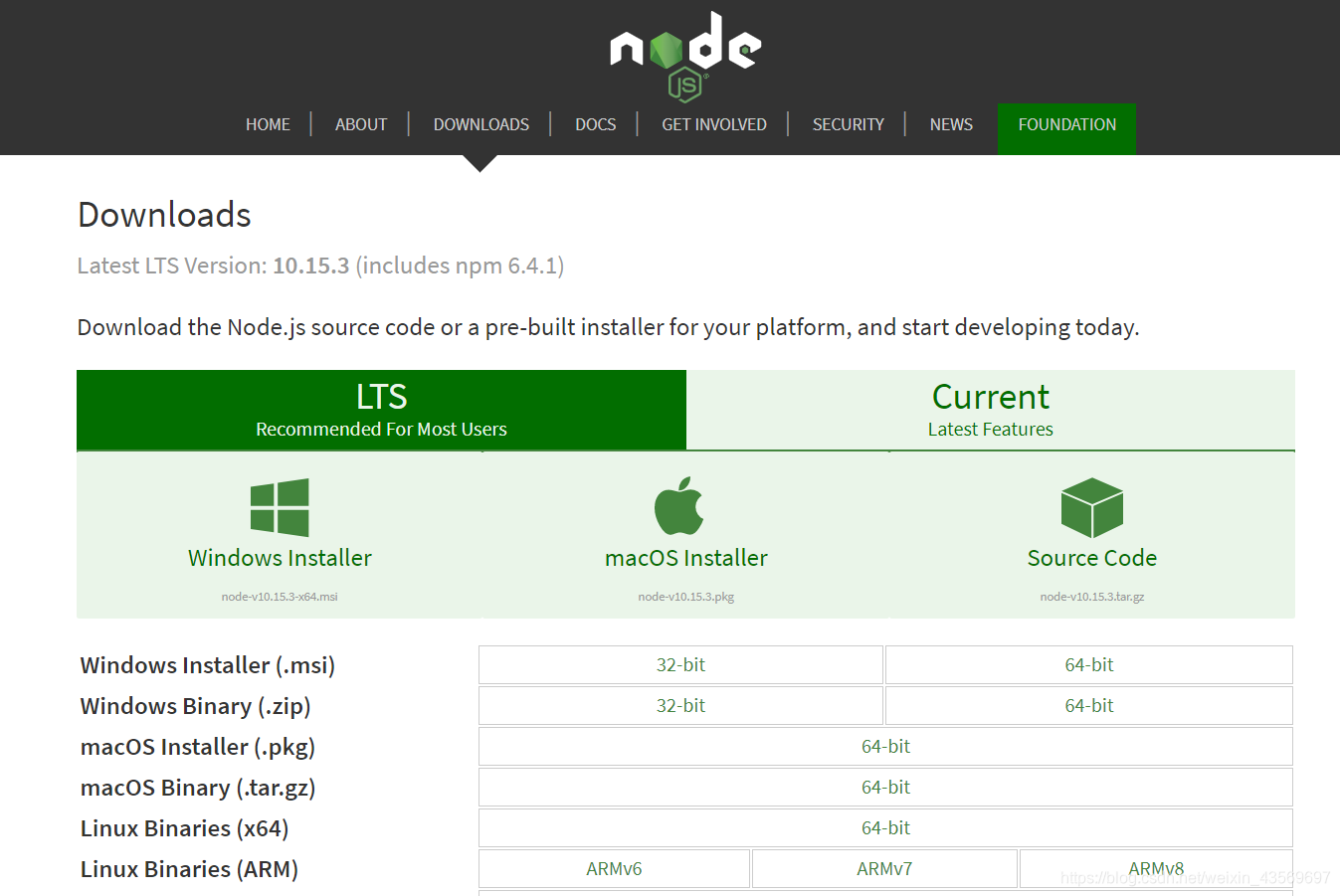The height and width of the screenshot is (896, 1340).
Task: Open GET INVOLVED in the navigation
Action: [x=714, y=124]
